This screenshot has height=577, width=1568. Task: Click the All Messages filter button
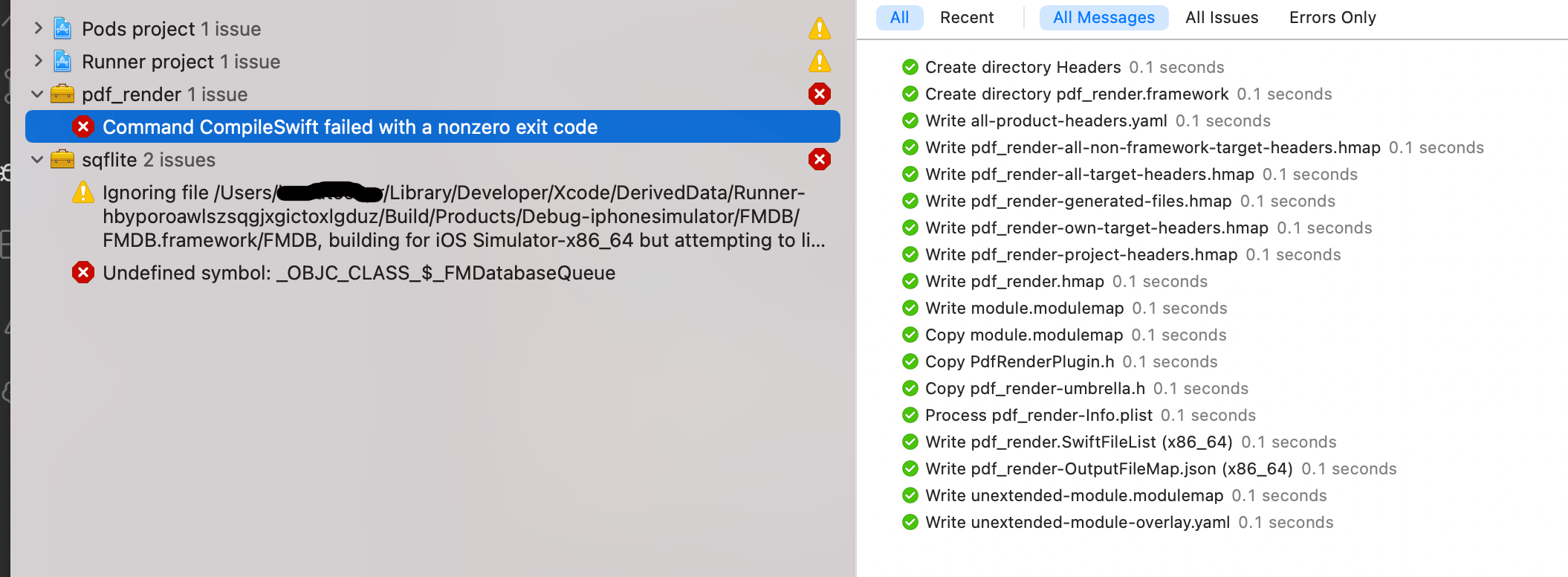[x=1104, y=17]
